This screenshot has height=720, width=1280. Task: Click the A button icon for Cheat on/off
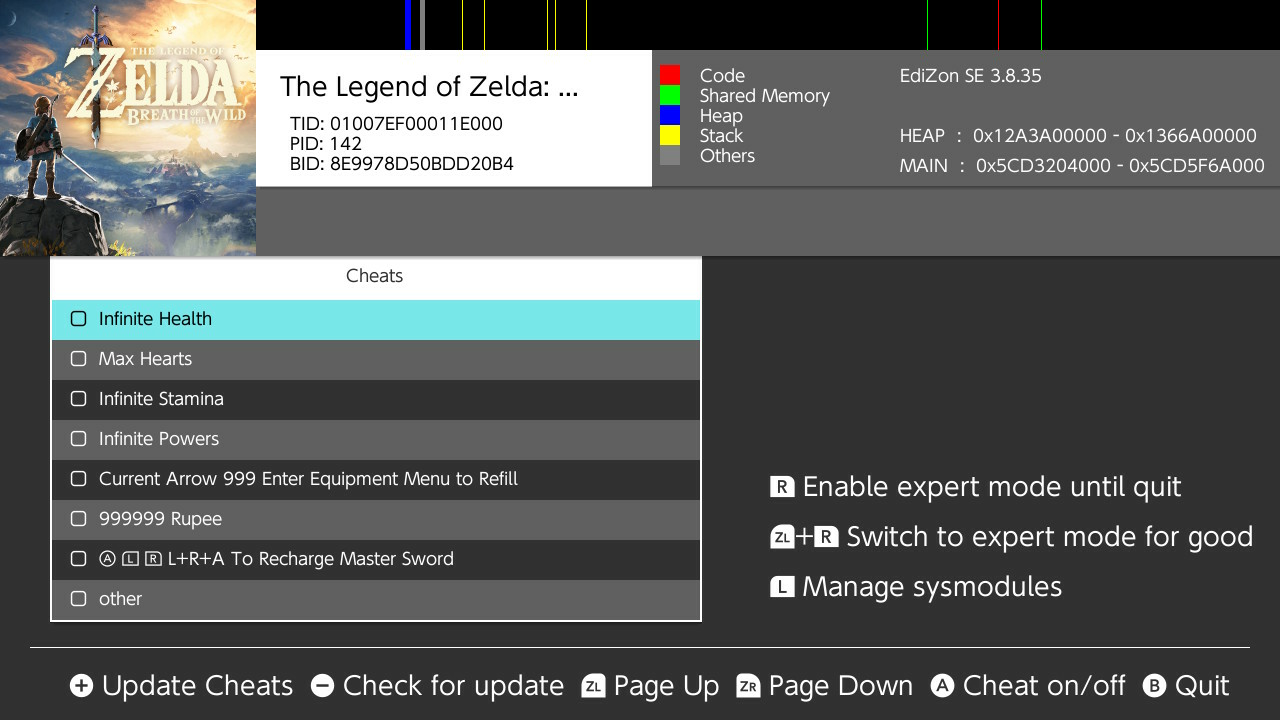pyautogui.click(x=942, y=686)
